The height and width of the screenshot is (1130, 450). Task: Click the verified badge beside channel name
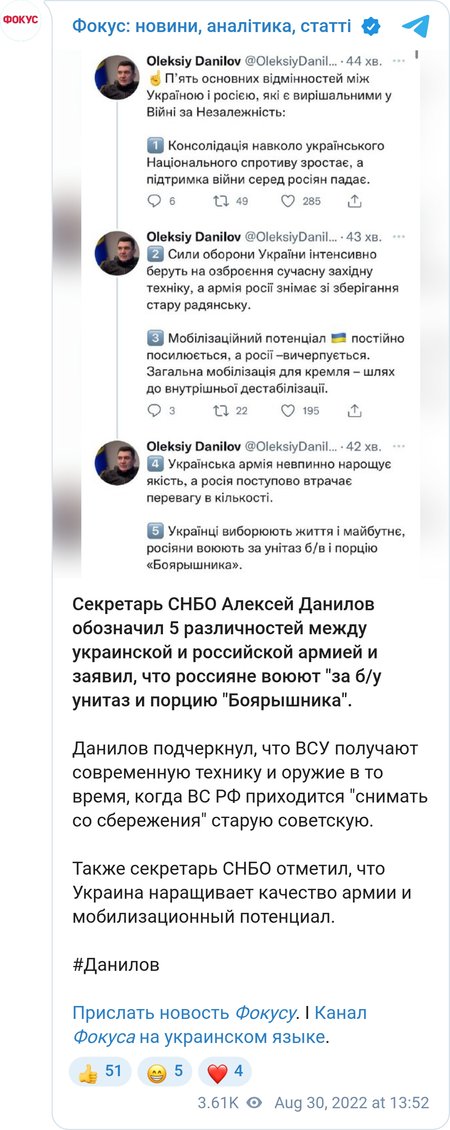pos(371,27)
